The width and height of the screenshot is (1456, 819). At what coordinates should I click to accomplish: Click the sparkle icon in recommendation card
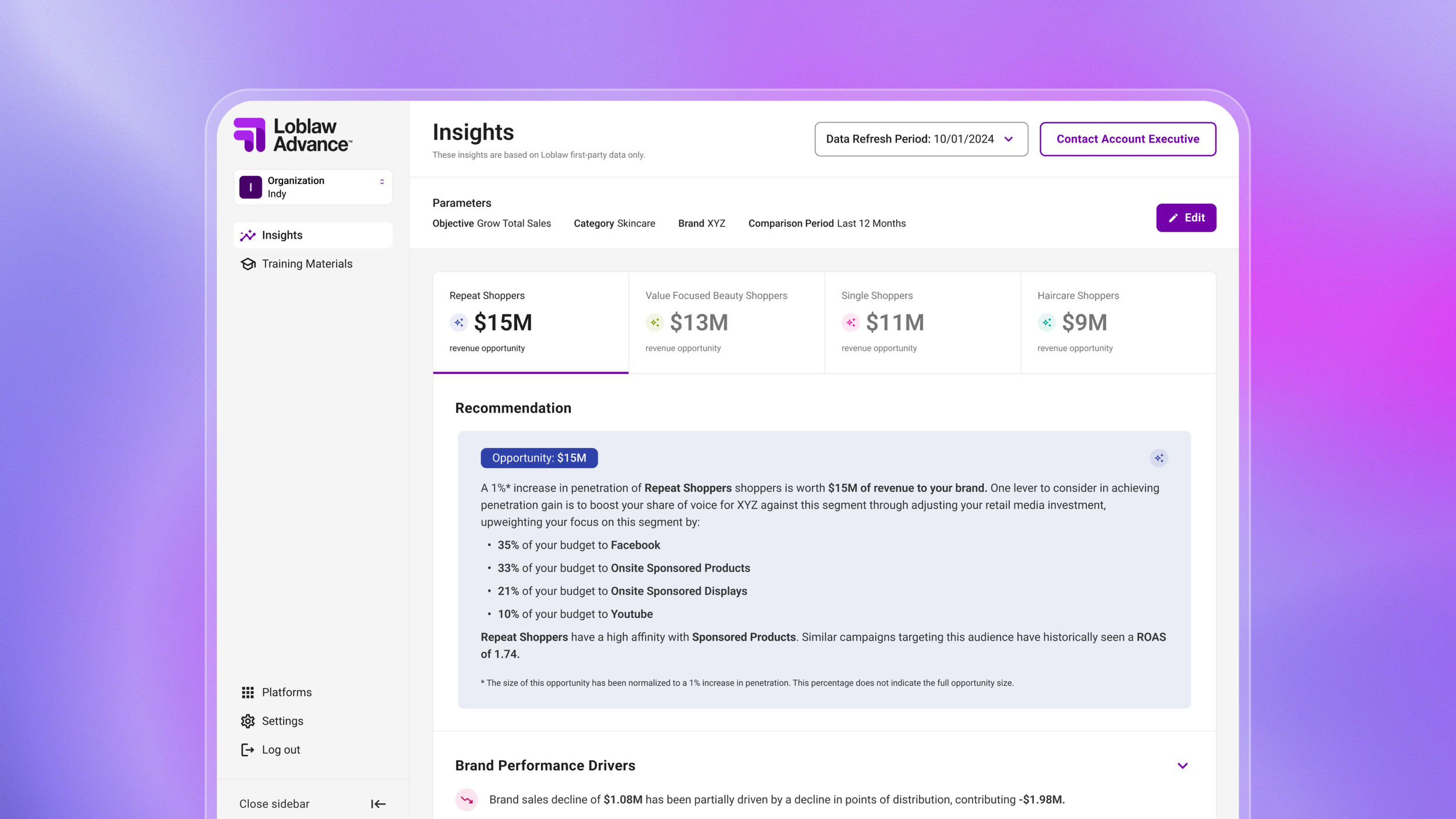click(1158, 458)
